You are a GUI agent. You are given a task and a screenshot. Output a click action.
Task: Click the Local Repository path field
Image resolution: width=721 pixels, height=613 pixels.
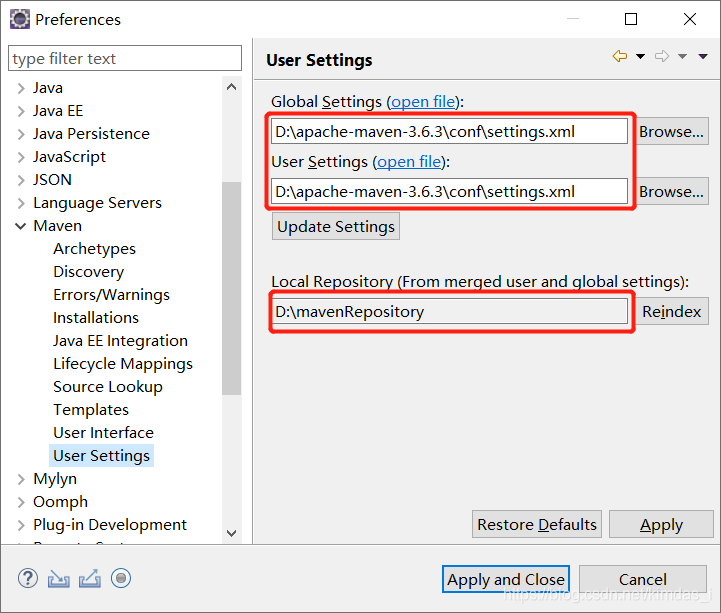[449, 311]
